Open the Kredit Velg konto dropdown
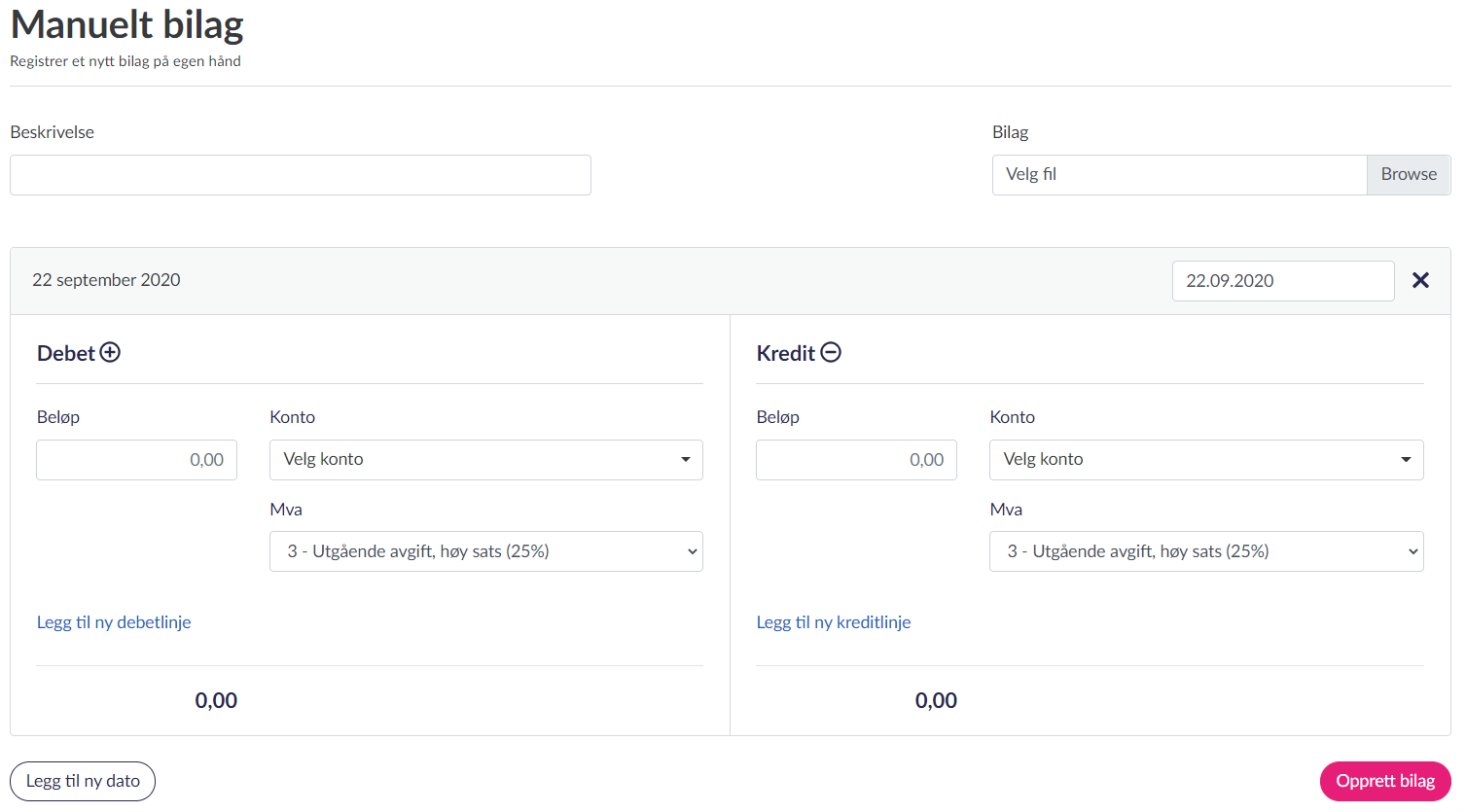The height and width of the screenshot is (812, 1466). (1205, 460)
